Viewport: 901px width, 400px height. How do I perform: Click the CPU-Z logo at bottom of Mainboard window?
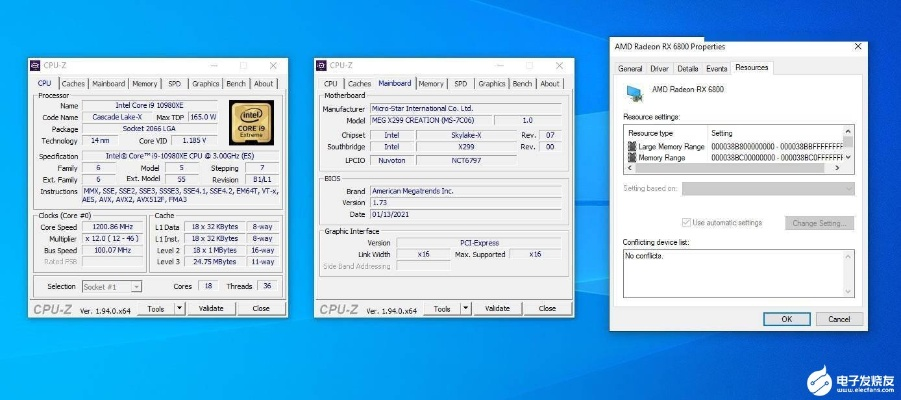339,309
